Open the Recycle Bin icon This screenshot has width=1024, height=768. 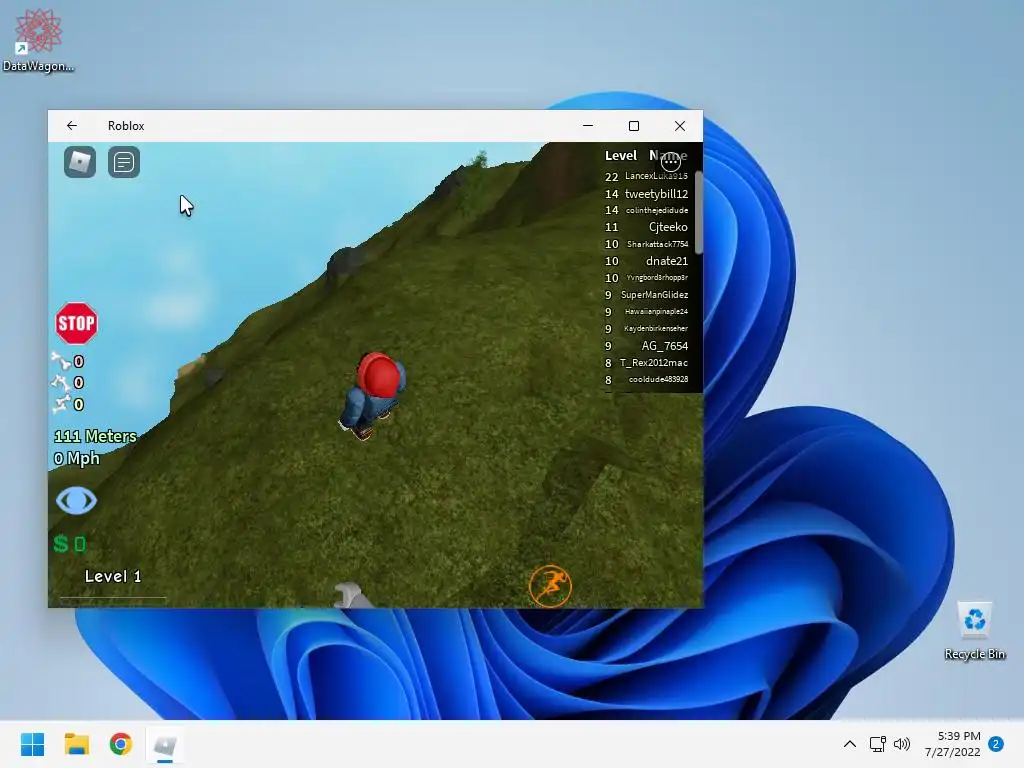tap(974, 630)
